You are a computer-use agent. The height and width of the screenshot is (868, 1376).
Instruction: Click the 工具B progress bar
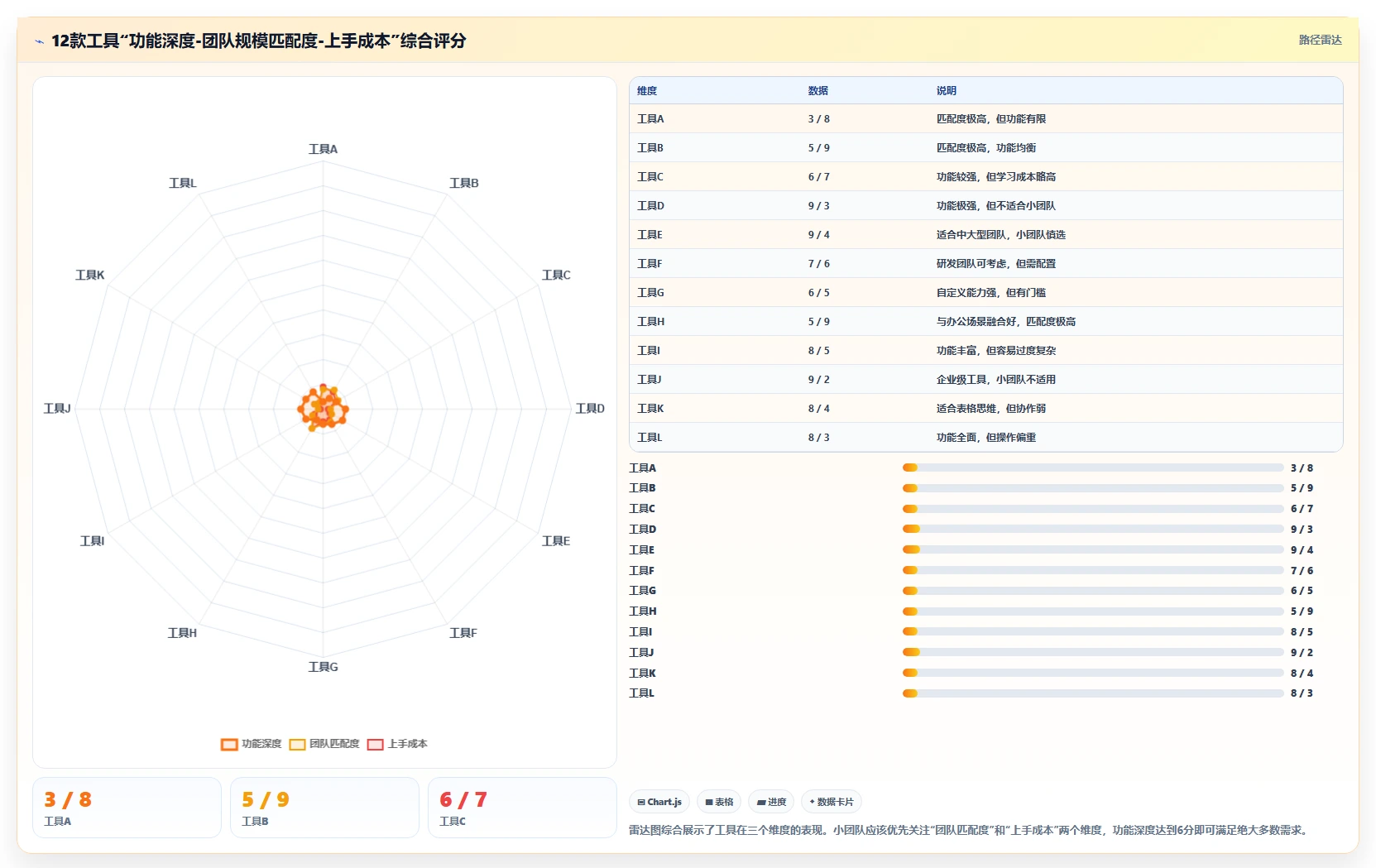1093,488
